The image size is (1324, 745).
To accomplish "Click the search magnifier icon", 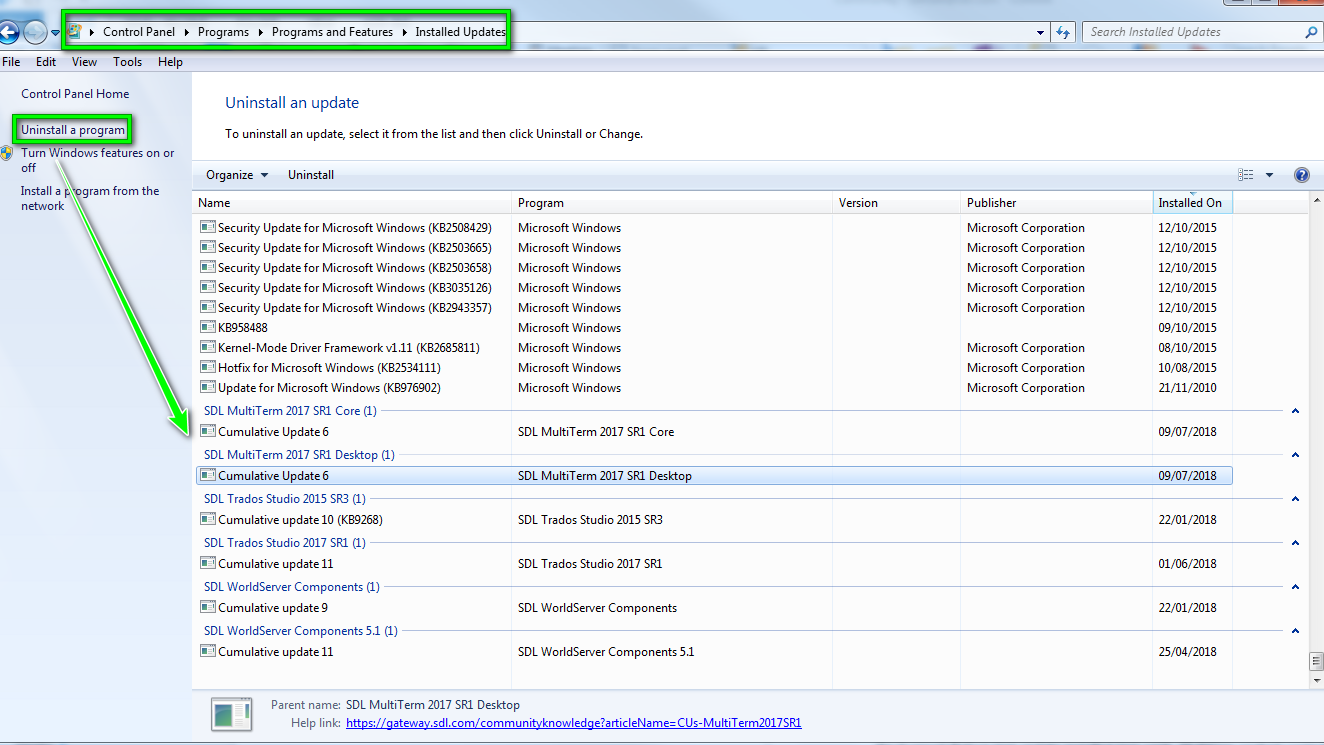I will (1311, 32).
